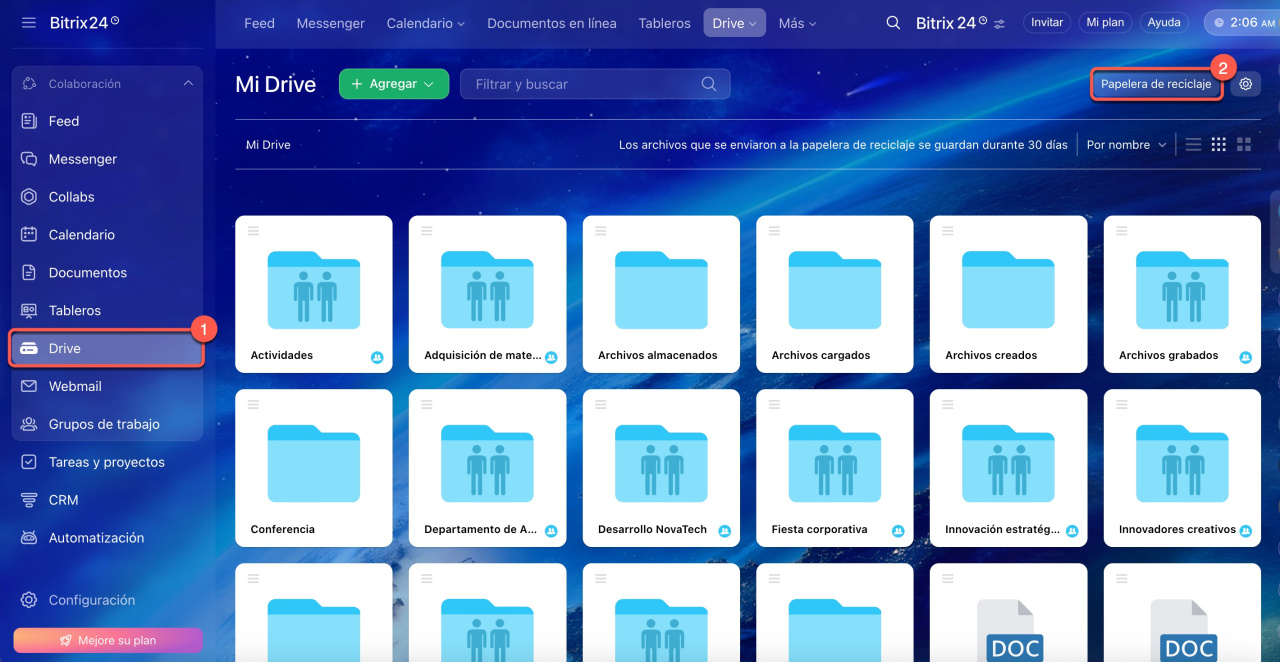Switch to medium grid view icon
Screen dimensions: 1280x662
[x=1218, y=145]
